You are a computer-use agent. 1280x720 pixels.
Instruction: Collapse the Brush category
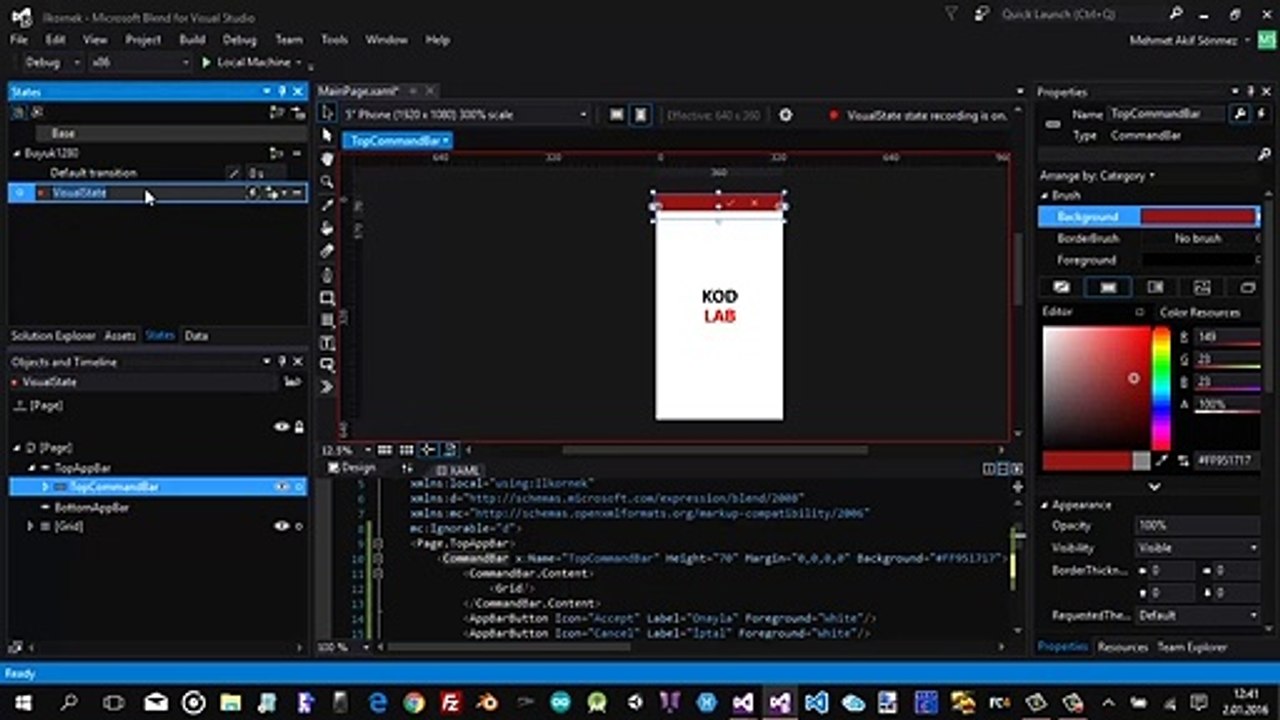pyautogui.click(x=1045, y=196)
